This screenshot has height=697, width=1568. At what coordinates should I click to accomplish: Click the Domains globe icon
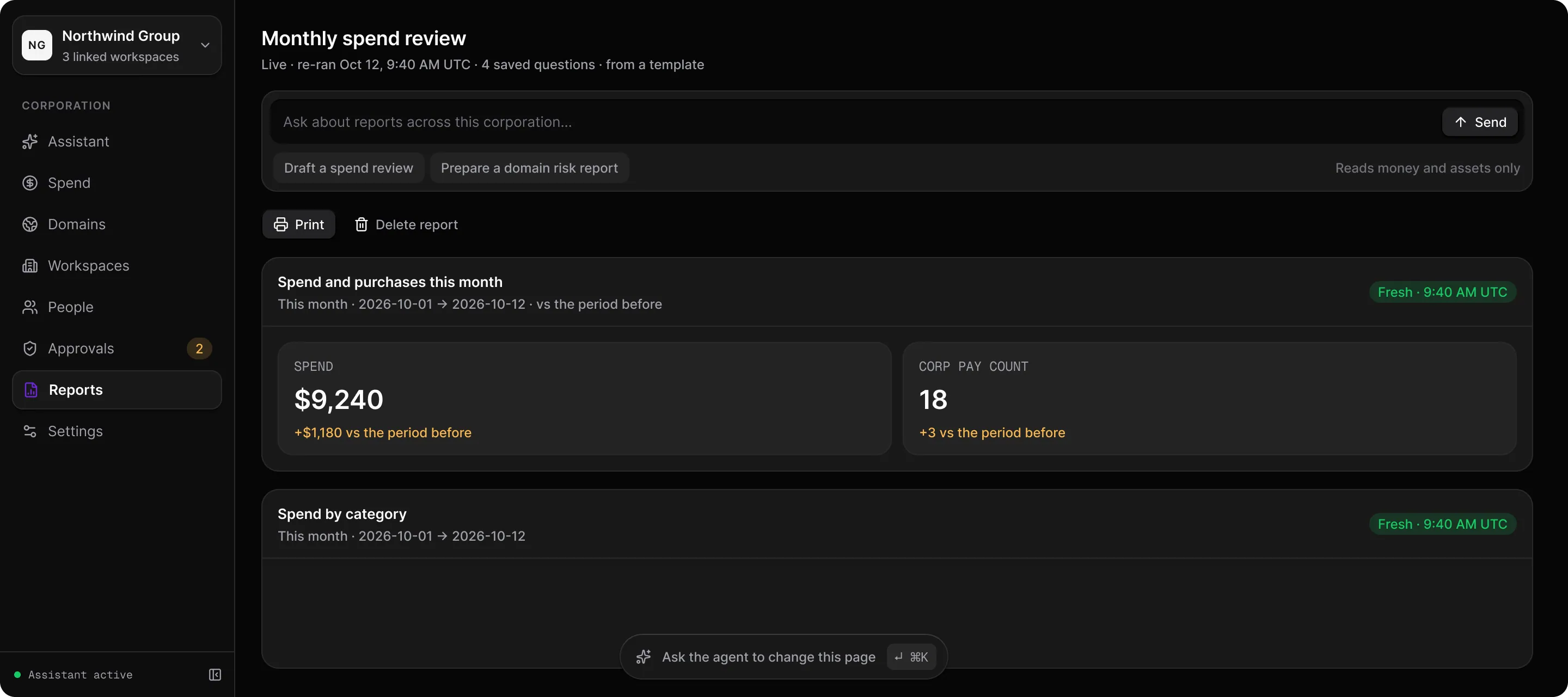click(30, 224)
